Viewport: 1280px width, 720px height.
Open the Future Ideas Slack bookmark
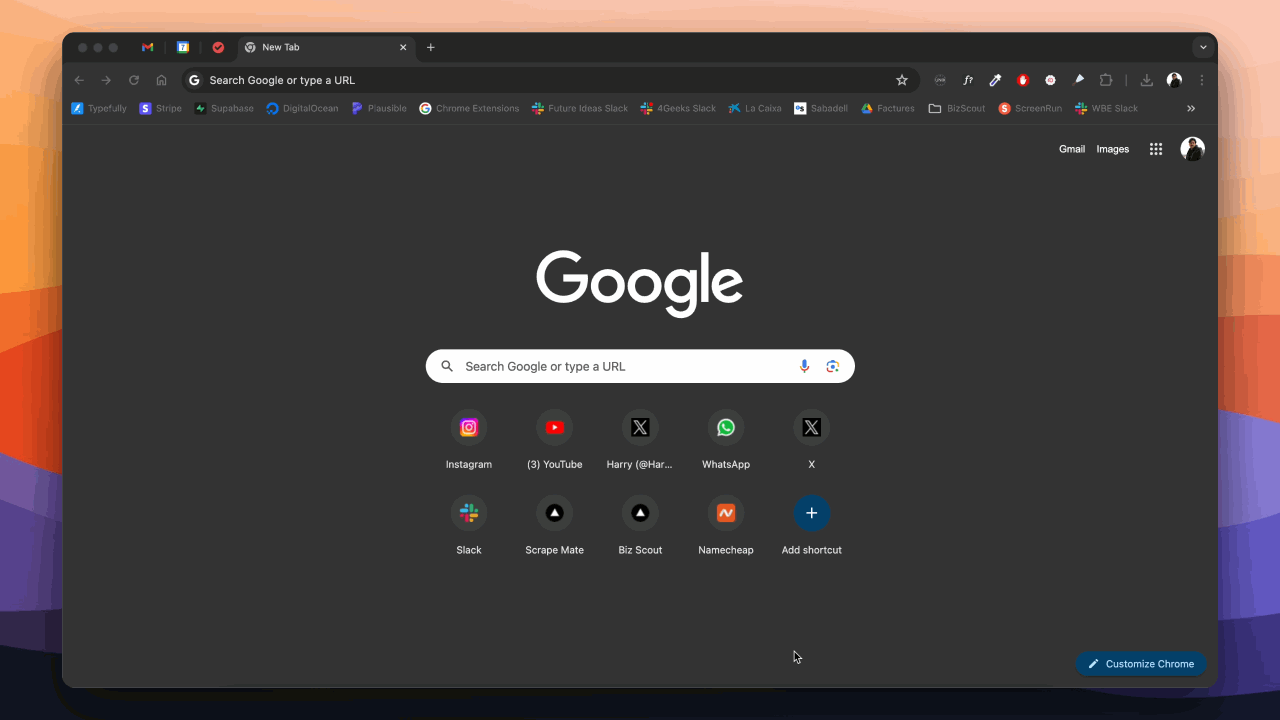tap(580, 108)
